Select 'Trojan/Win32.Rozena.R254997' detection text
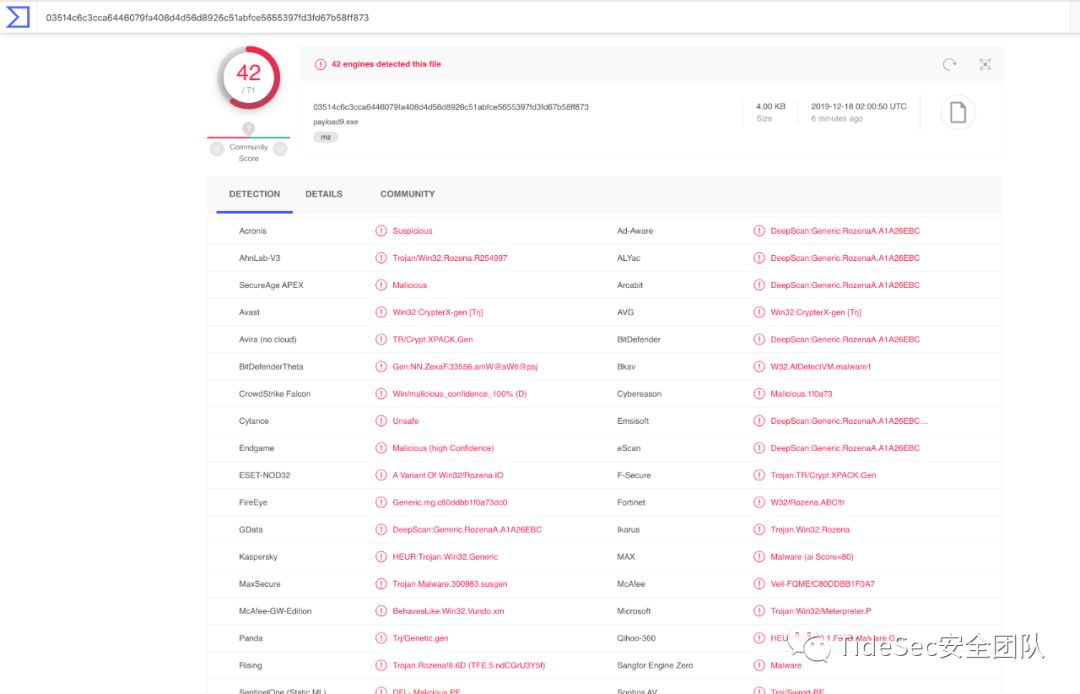 coord(450,258)
